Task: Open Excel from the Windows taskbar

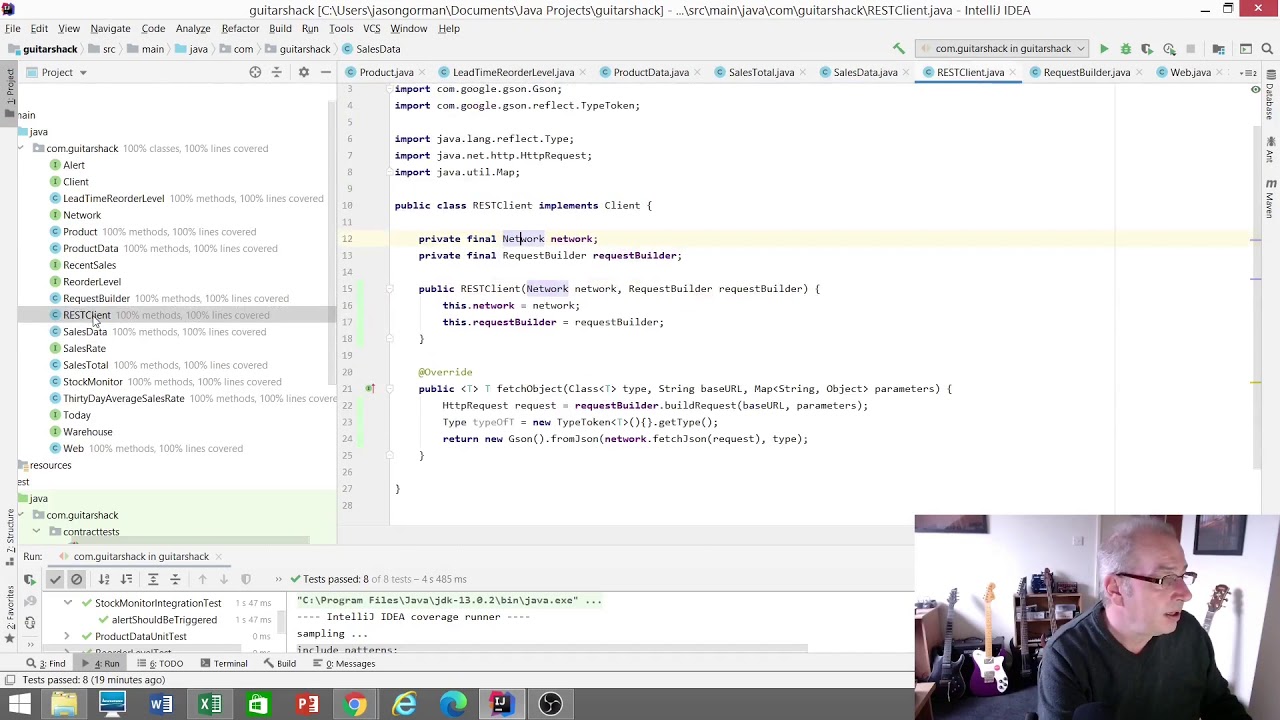Action: point(210,704)
